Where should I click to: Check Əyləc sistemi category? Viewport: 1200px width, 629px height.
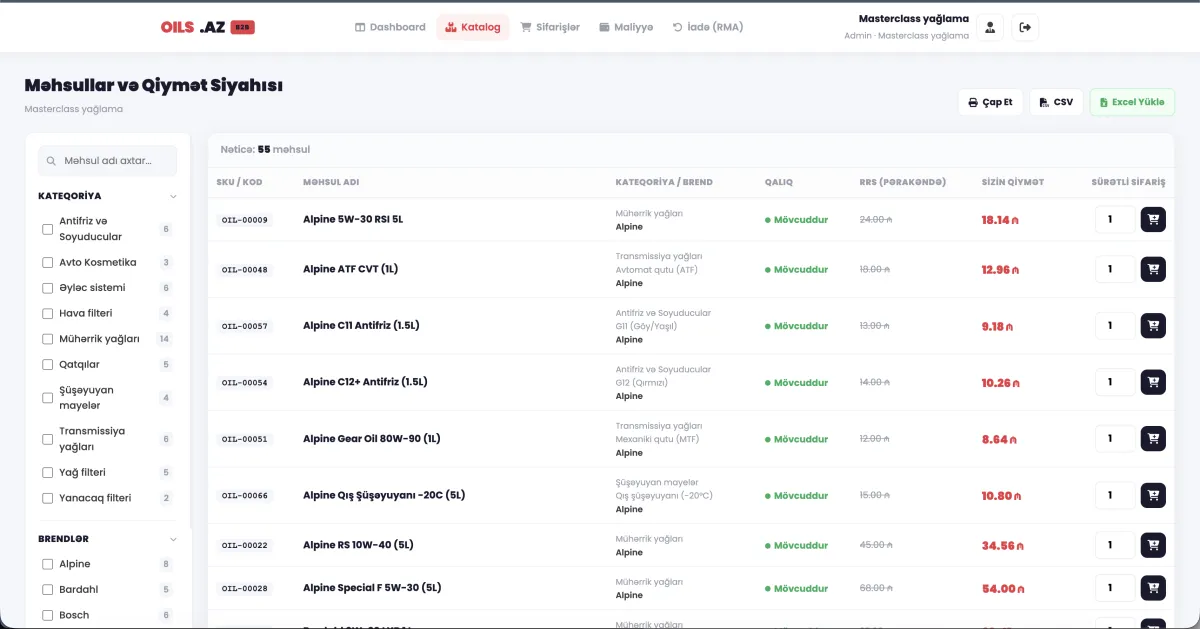(x=47, y=288)
